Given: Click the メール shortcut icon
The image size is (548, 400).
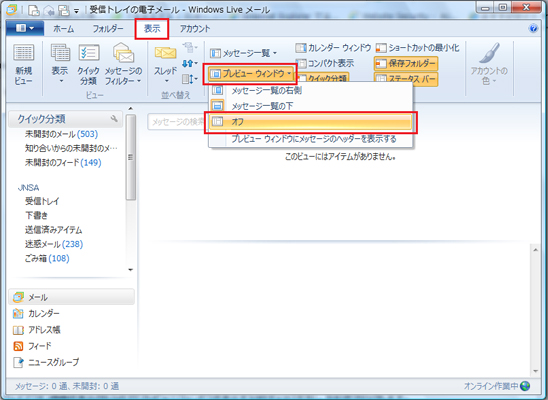Looking at the screenshot, I should point(18,297).
